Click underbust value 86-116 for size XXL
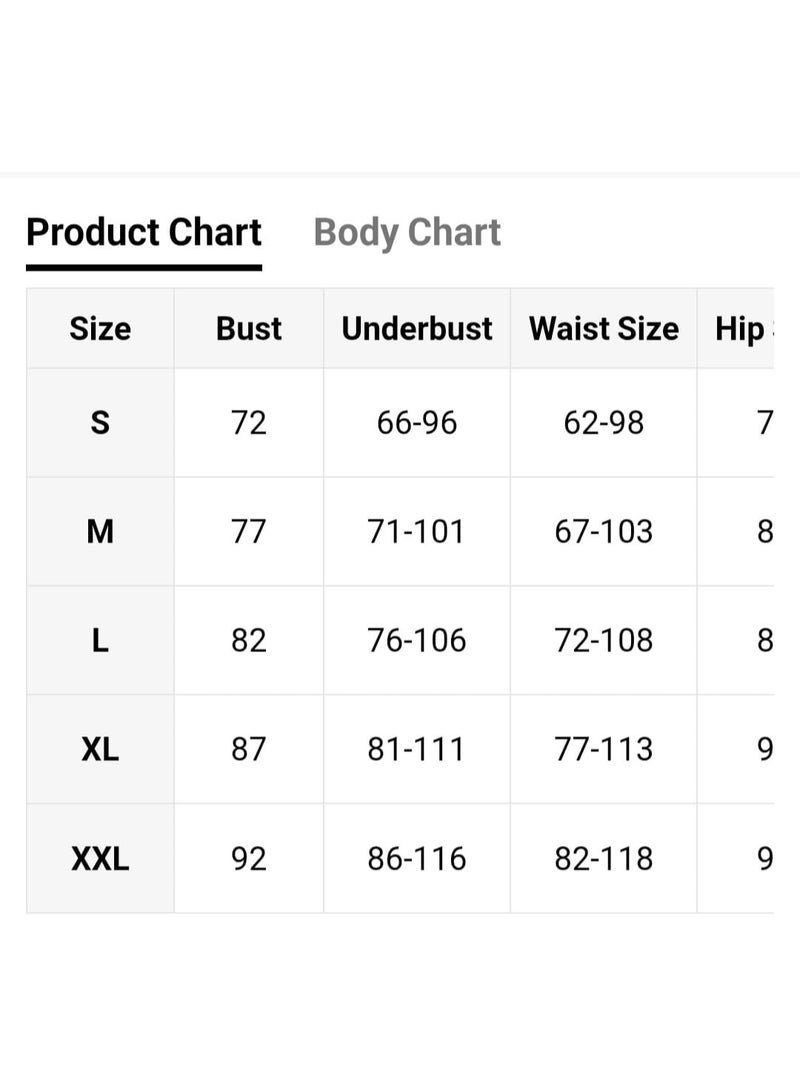The width and height of the screenshot is (800, 1090). pos(417,859)
